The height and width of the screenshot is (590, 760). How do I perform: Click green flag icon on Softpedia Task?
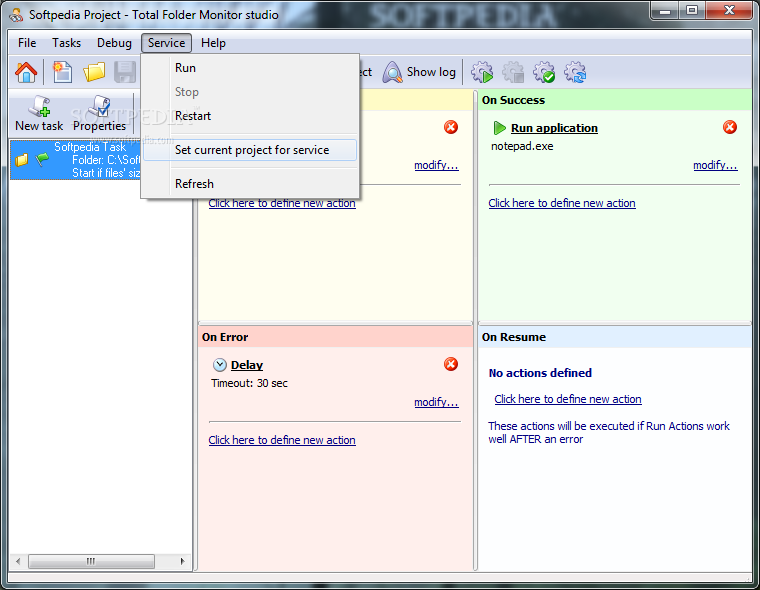point(43,159)
